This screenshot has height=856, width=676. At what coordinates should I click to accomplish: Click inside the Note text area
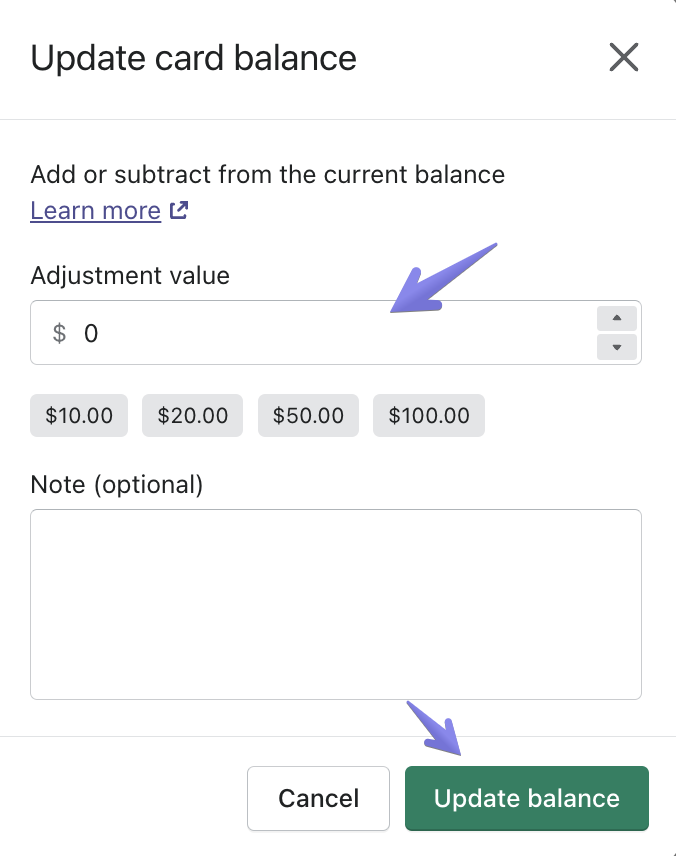point(336,604)
